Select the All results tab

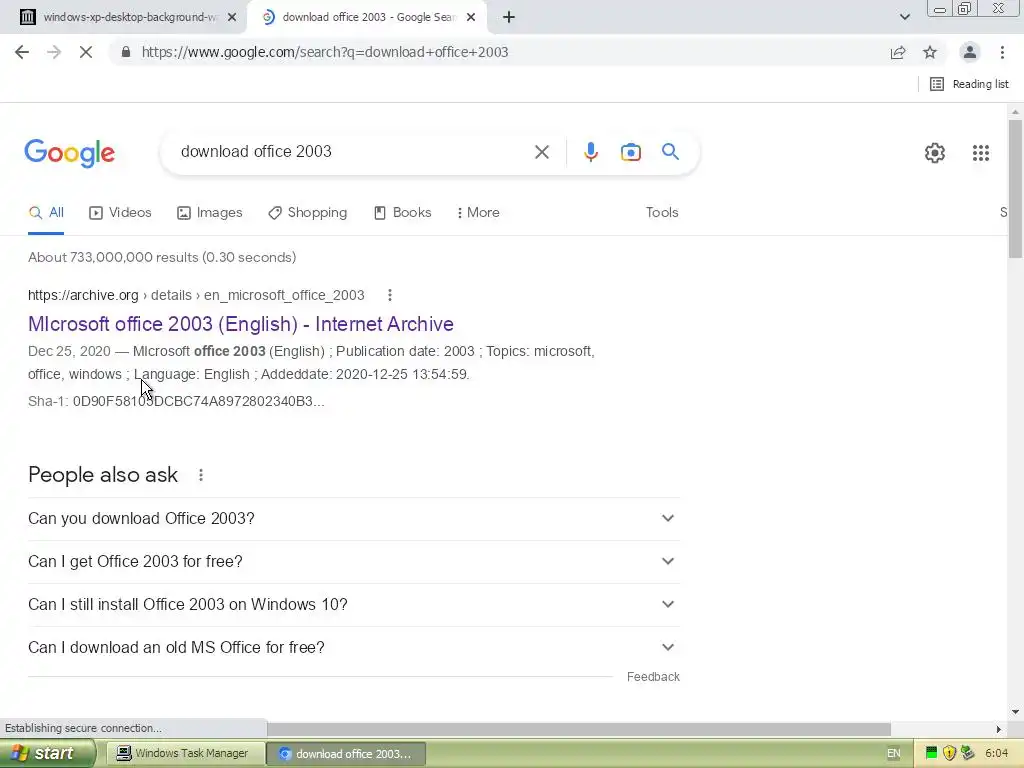(46, 212)
